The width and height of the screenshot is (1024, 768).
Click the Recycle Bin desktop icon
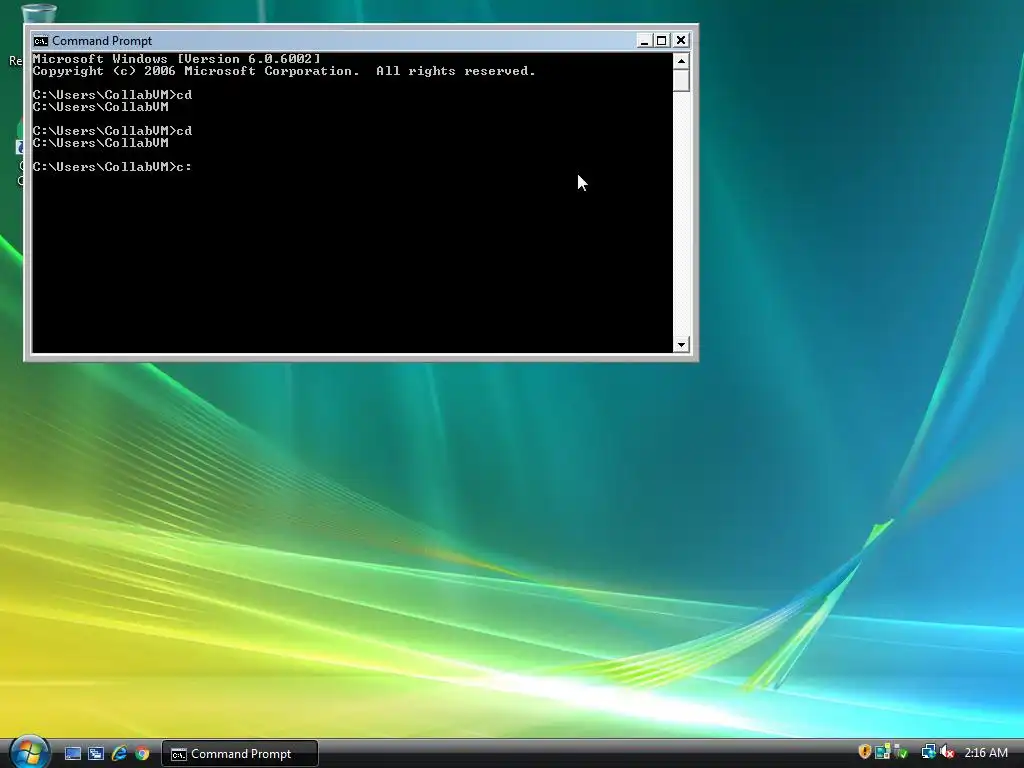(x=38, y=14)
